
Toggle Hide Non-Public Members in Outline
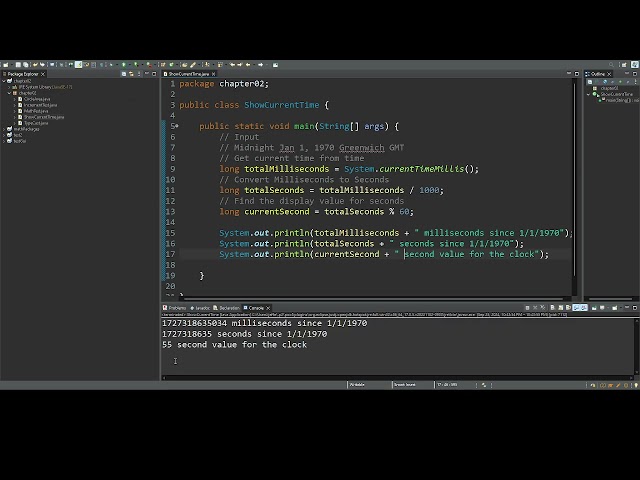point(620,82)
